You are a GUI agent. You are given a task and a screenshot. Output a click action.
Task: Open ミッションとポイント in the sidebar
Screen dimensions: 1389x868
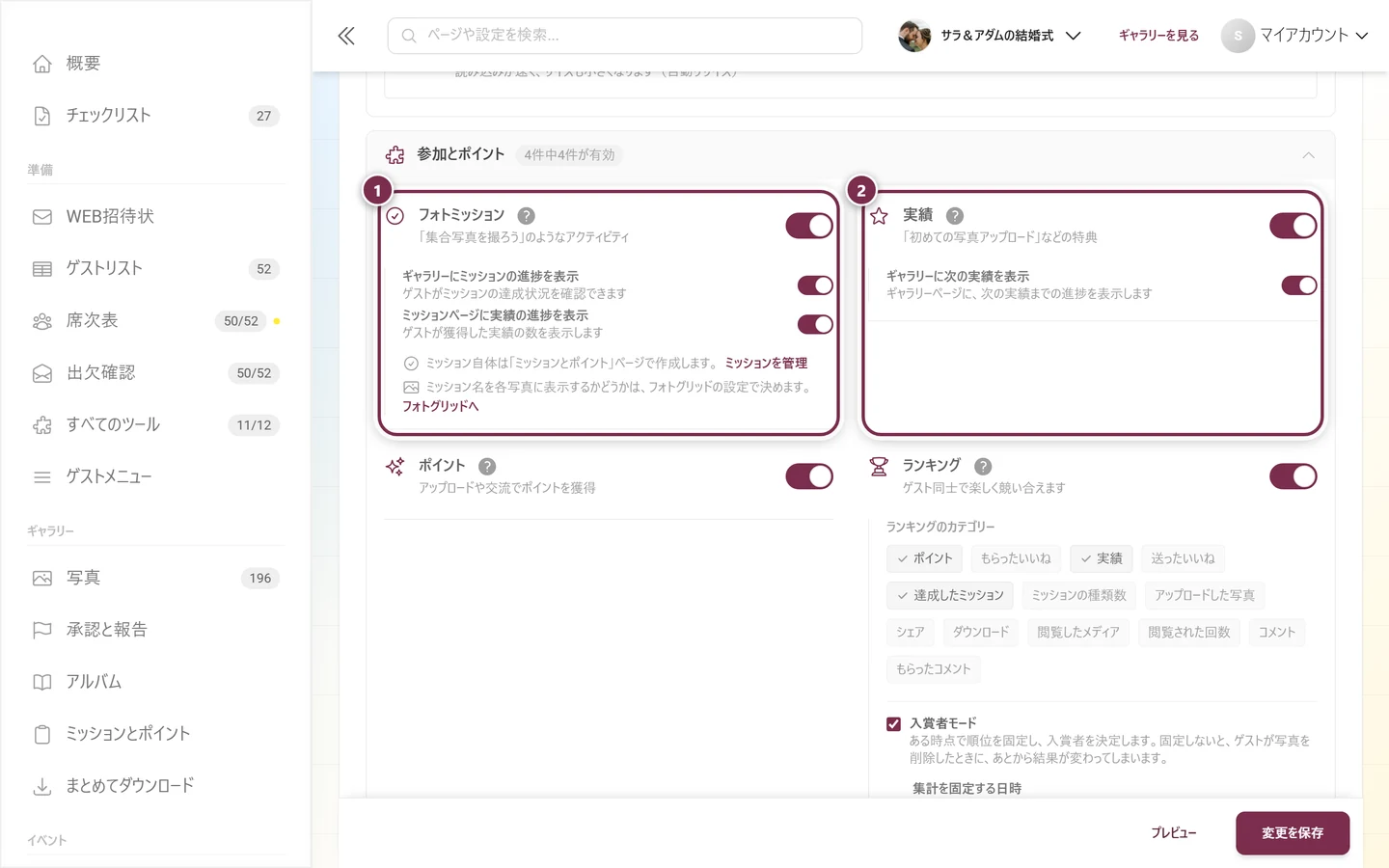(155, 735)
